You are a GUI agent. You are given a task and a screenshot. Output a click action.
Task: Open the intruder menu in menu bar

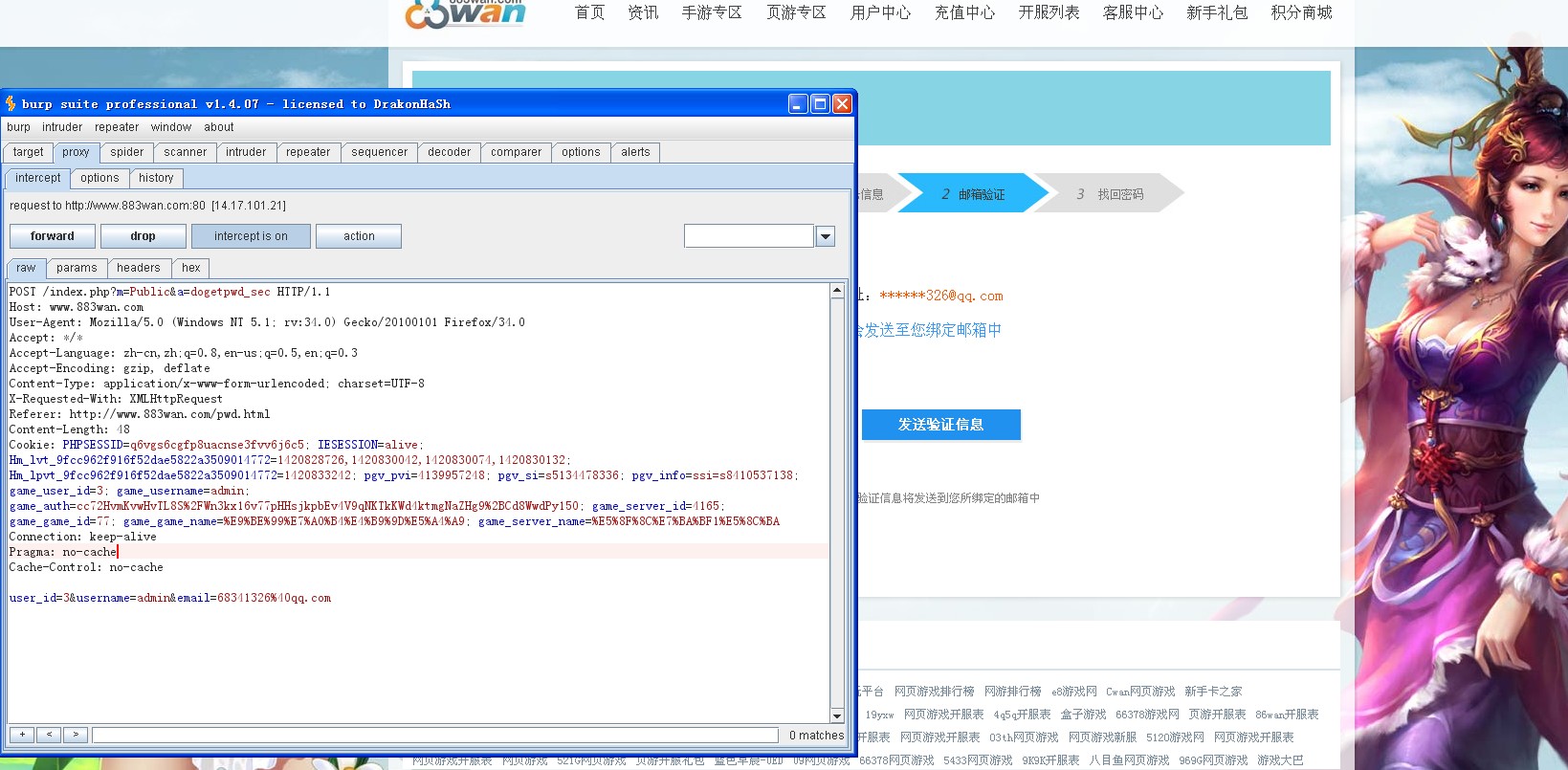point(62,127)
